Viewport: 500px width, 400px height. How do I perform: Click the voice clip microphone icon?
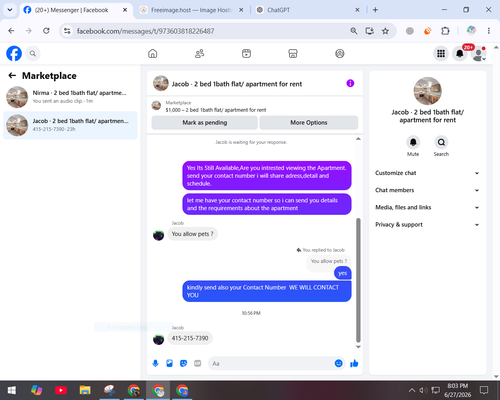(x=155, y=363)
